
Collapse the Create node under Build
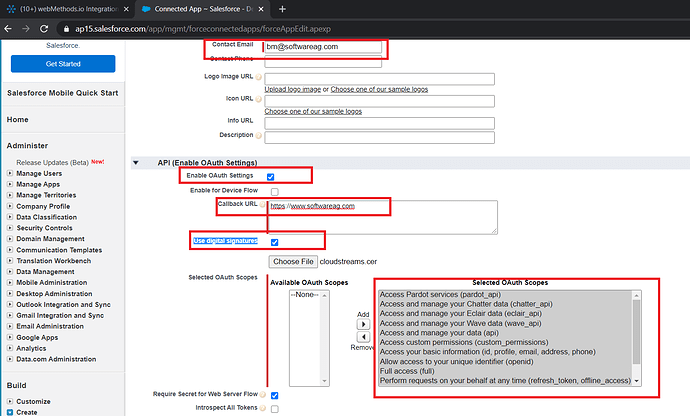point(10,412)
